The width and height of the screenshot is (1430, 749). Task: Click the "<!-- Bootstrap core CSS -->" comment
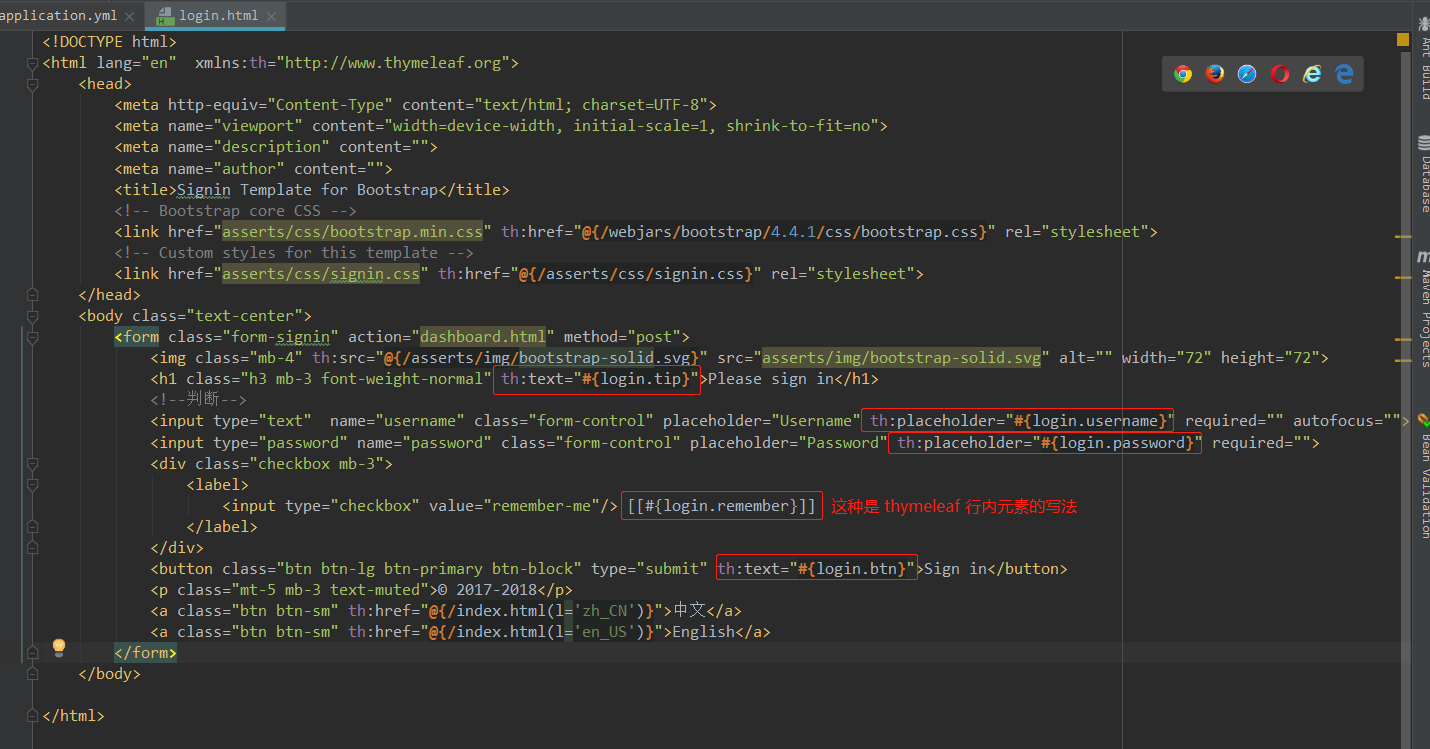click(x=236, y=211)
